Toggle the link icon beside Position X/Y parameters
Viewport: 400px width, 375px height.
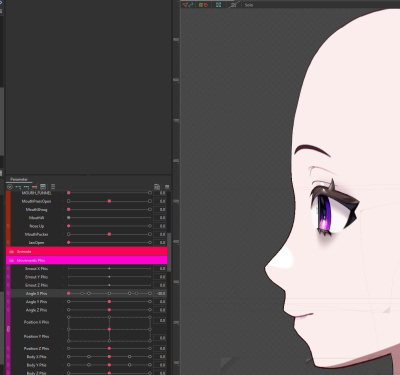click(x=8, y=329)
